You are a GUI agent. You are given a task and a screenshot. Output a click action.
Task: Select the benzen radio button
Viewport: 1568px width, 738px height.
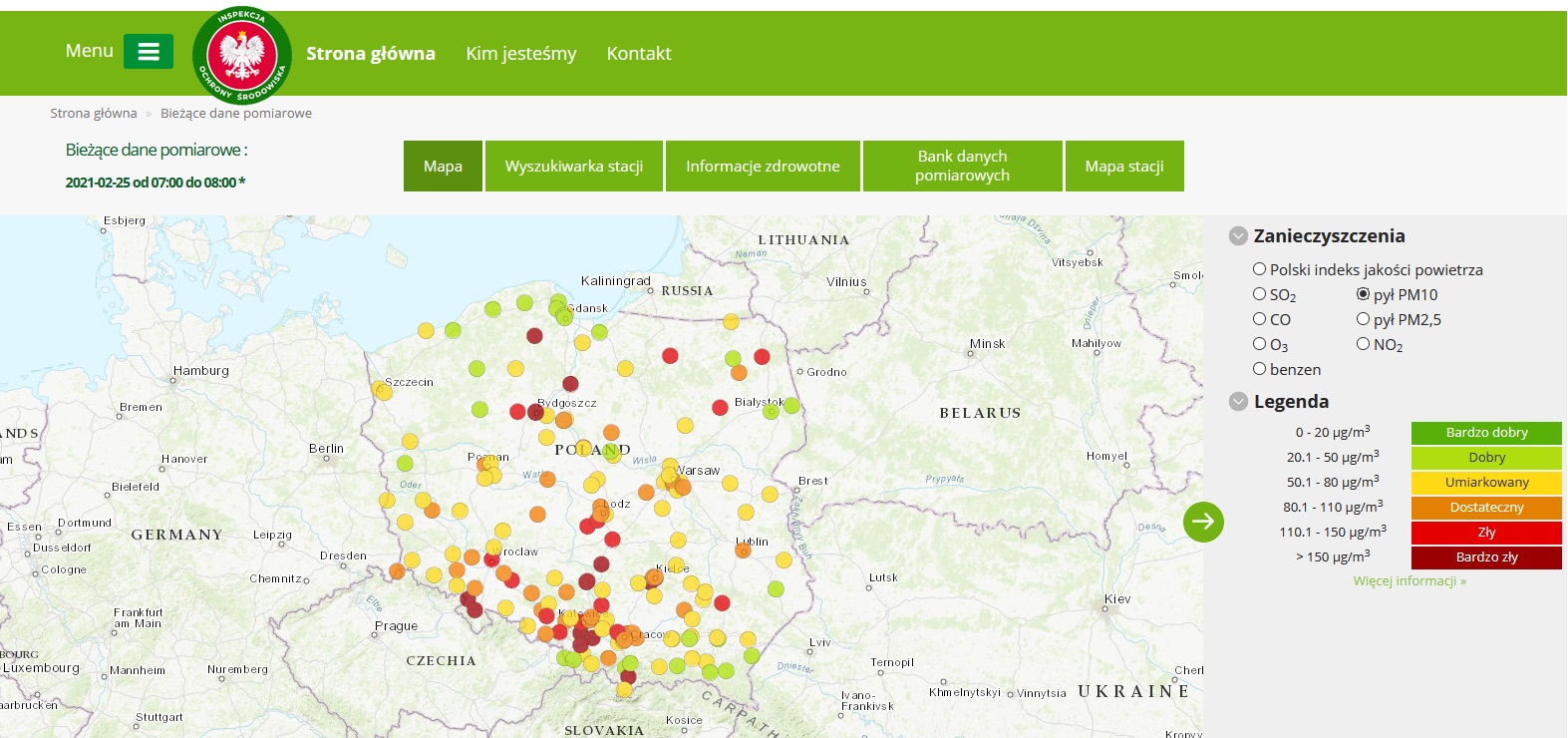[x=1259, y=369]
